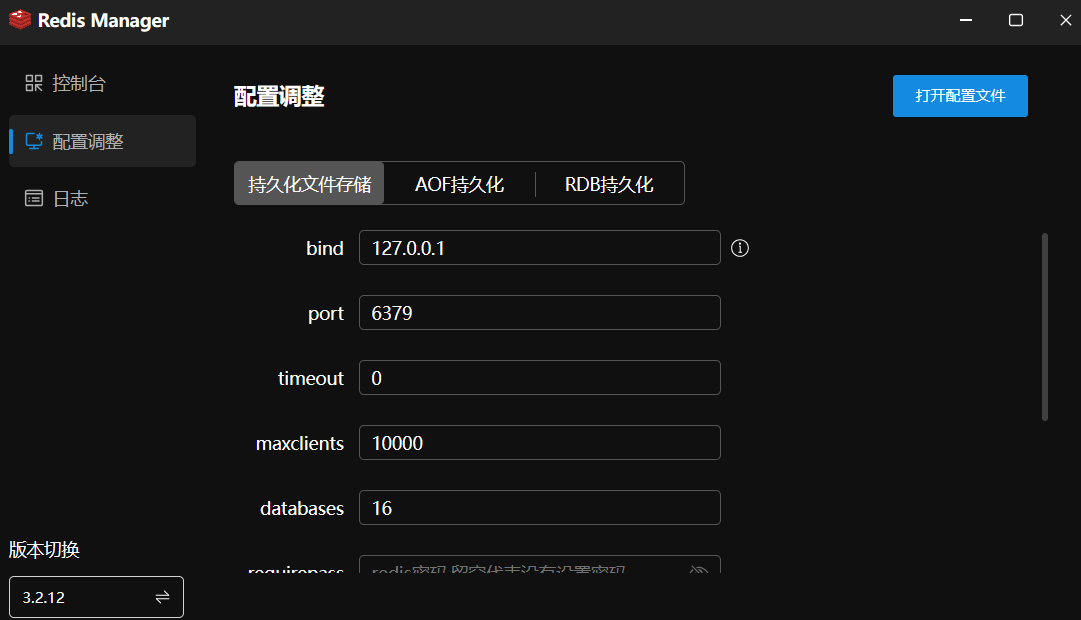
Task: Go to the 日志 menu item
Action: 102,199
